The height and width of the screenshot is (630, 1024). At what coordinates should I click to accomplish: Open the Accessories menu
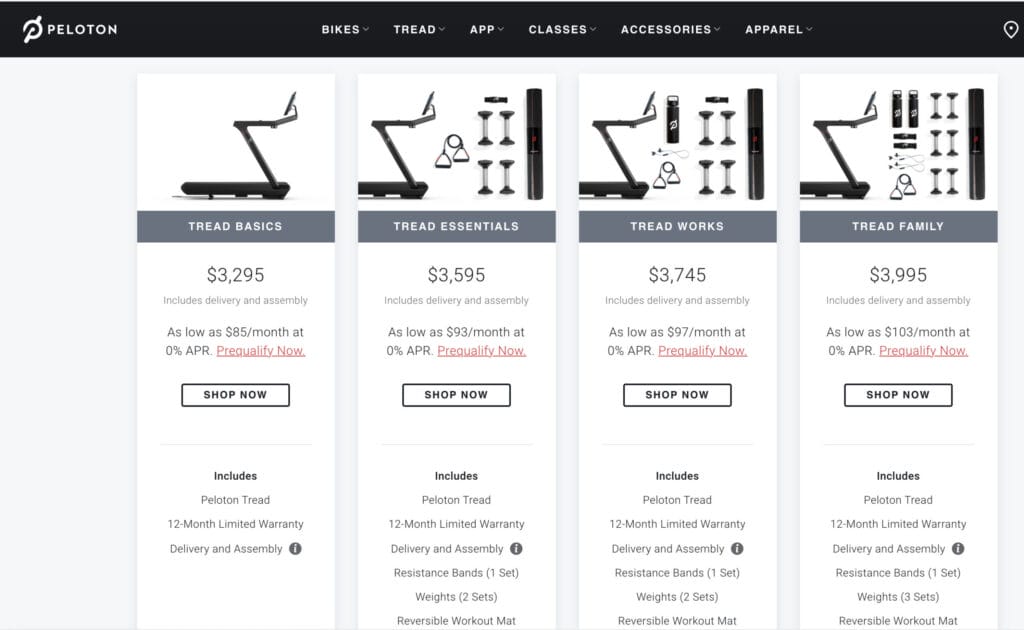(x=670, y=29)
